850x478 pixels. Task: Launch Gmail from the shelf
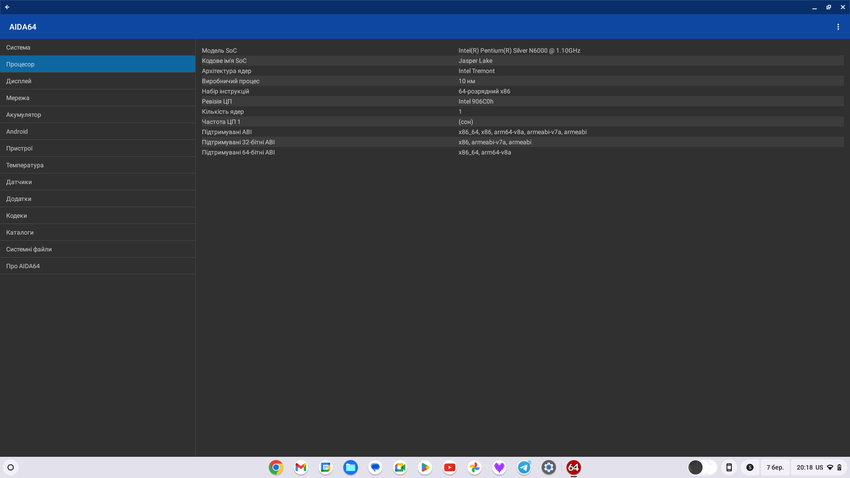[300, 467]
